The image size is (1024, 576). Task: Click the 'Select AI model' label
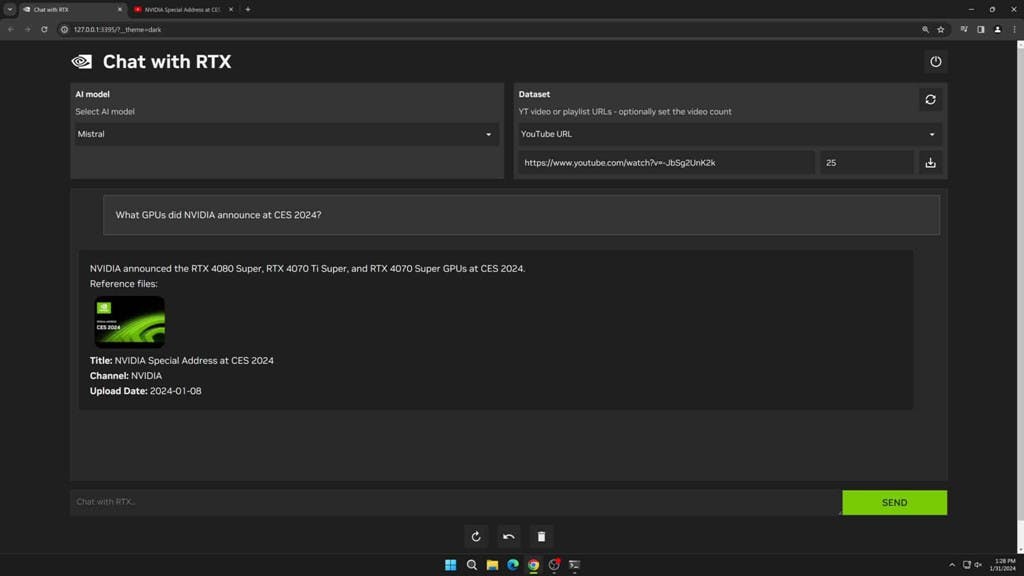104,112
